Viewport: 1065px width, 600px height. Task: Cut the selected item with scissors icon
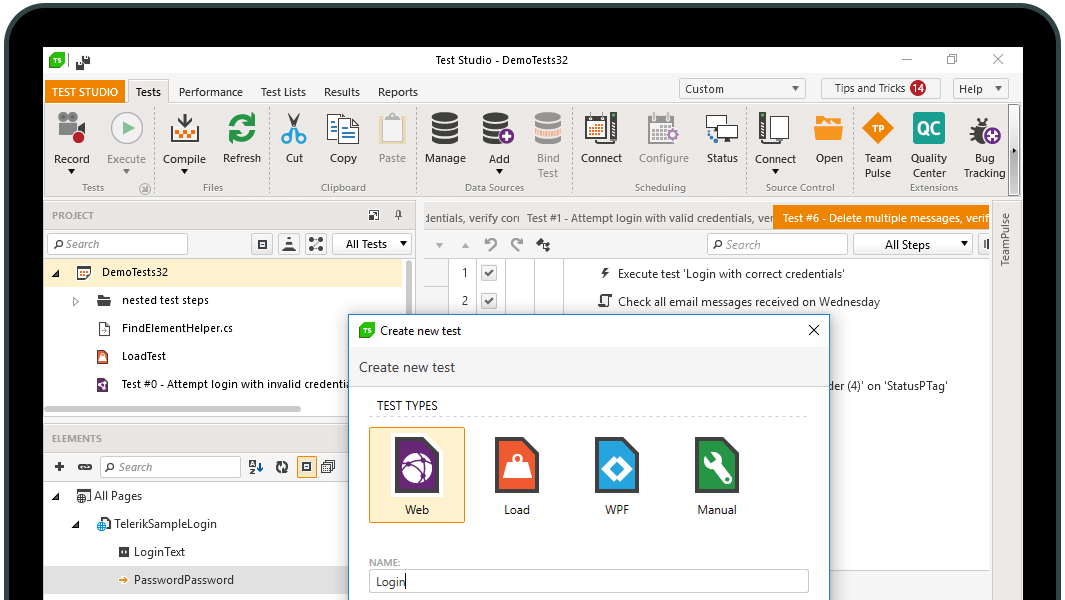[x=294, y=128]
